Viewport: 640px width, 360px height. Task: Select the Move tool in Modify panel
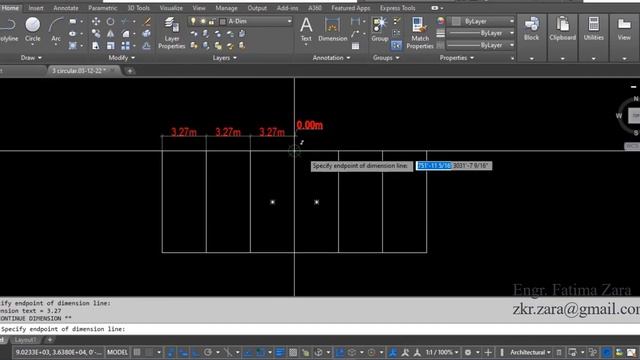coord(96,21)
